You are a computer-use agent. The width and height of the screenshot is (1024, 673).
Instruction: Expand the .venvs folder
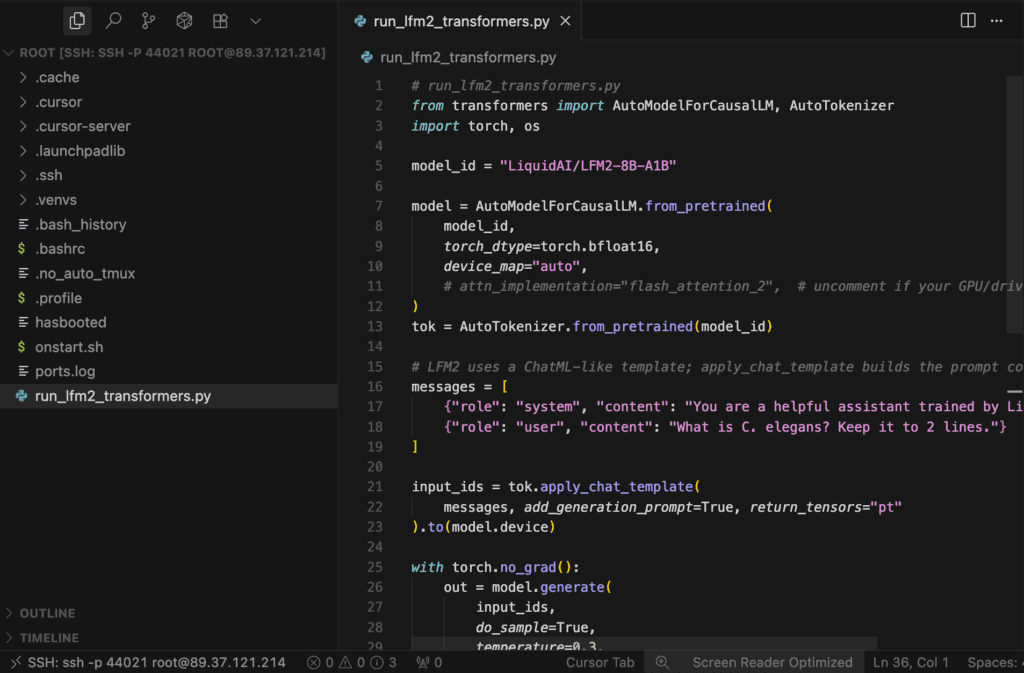point(56,200)
